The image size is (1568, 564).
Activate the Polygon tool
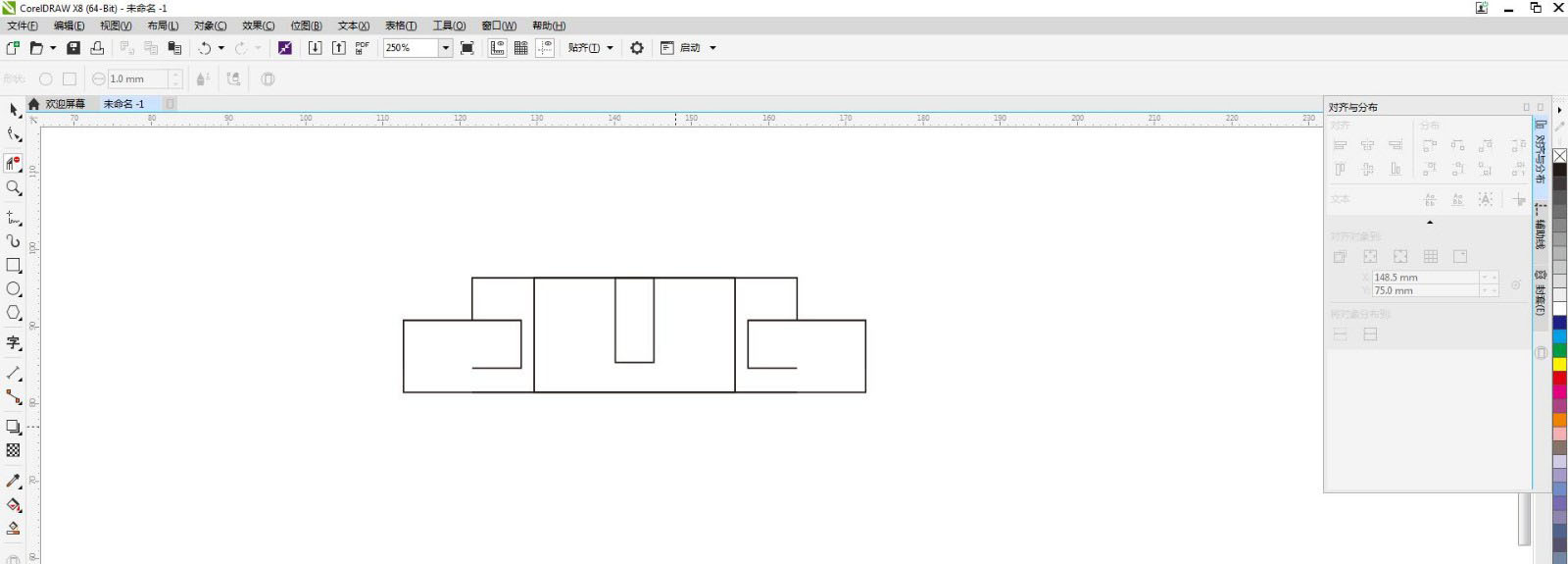(14, 313)
